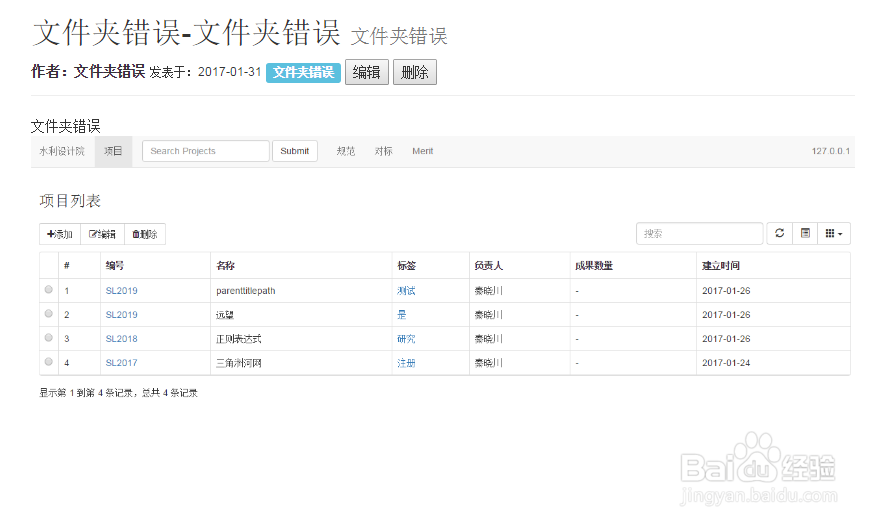Open the 对标 navbar item
The height and width of the screenshot is (527, 887).
click(384, 151)
